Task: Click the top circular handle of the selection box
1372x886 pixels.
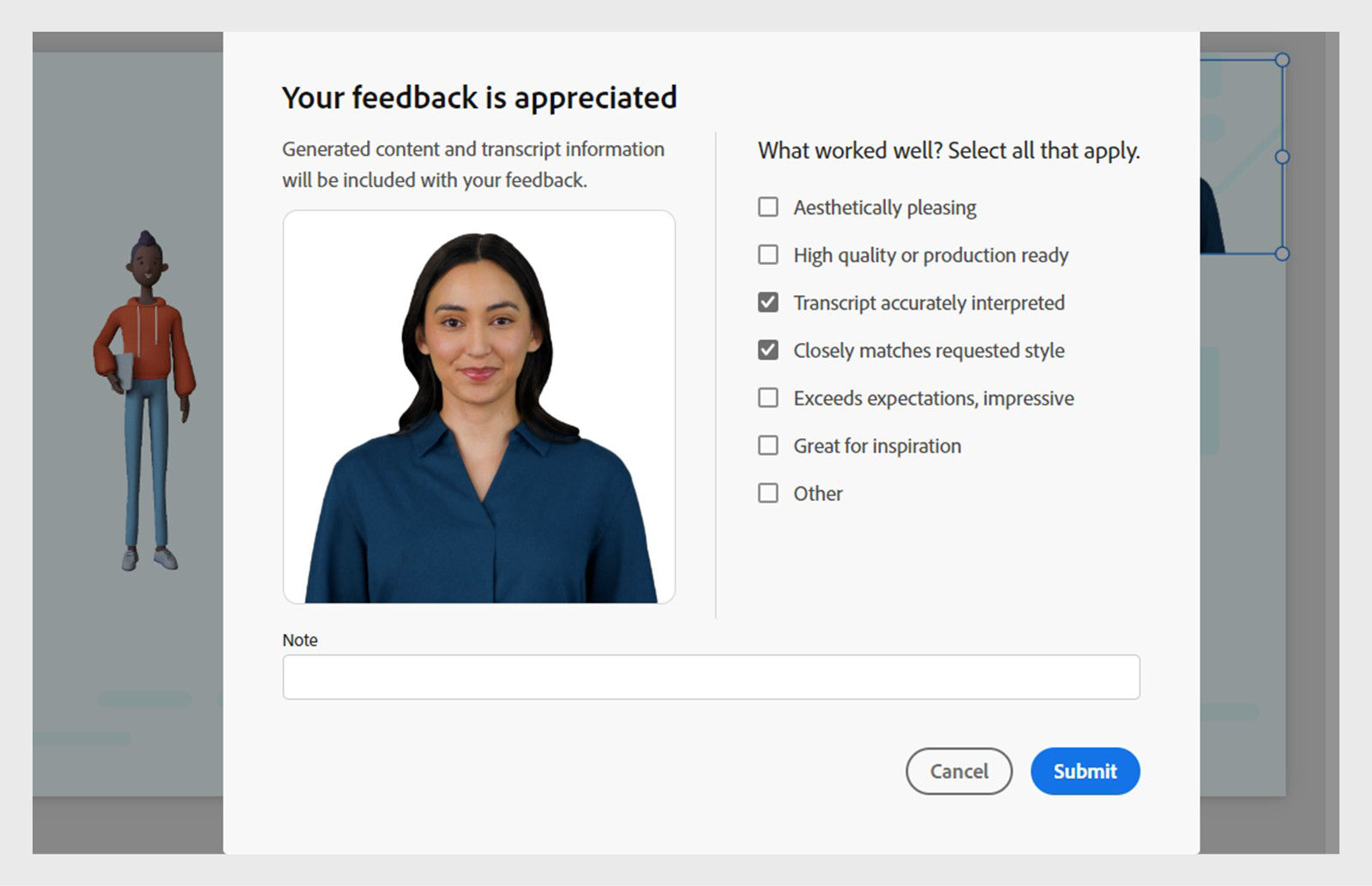Action: pyautogui.click(x=1282, y=60)
